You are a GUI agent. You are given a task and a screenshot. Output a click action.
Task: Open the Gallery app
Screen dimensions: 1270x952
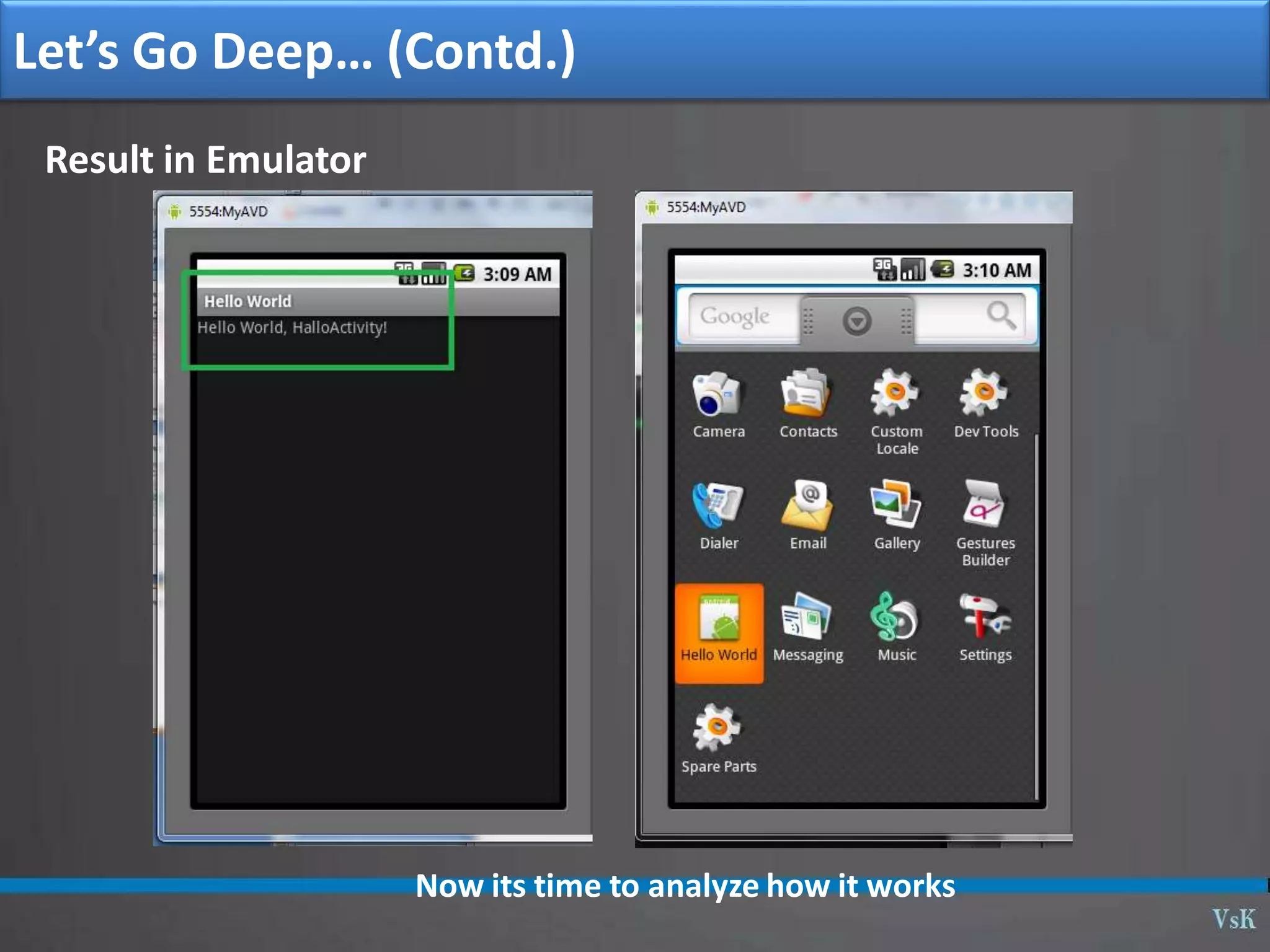896,516
